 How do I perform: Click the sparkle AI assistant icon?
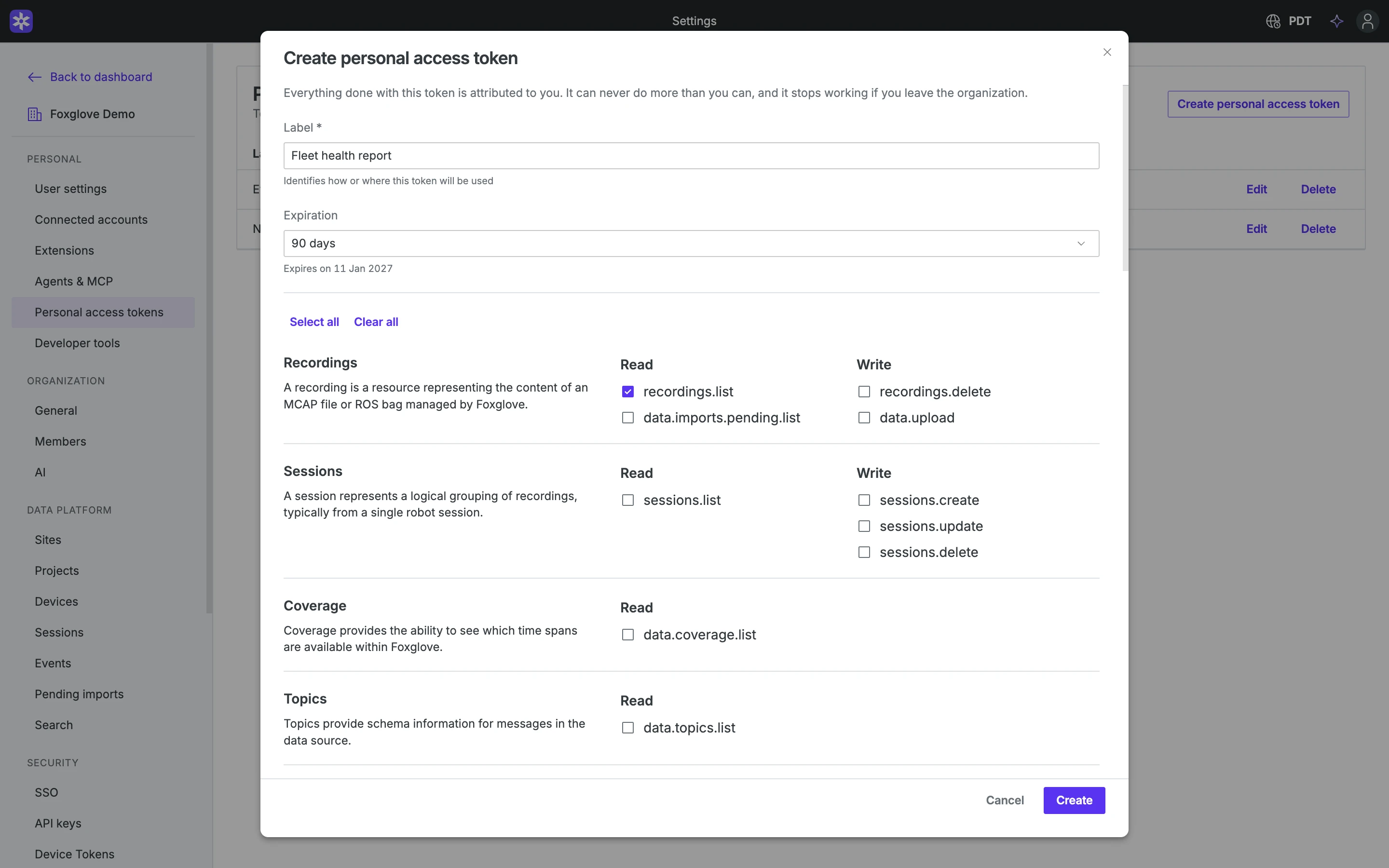pos(1337,21)
